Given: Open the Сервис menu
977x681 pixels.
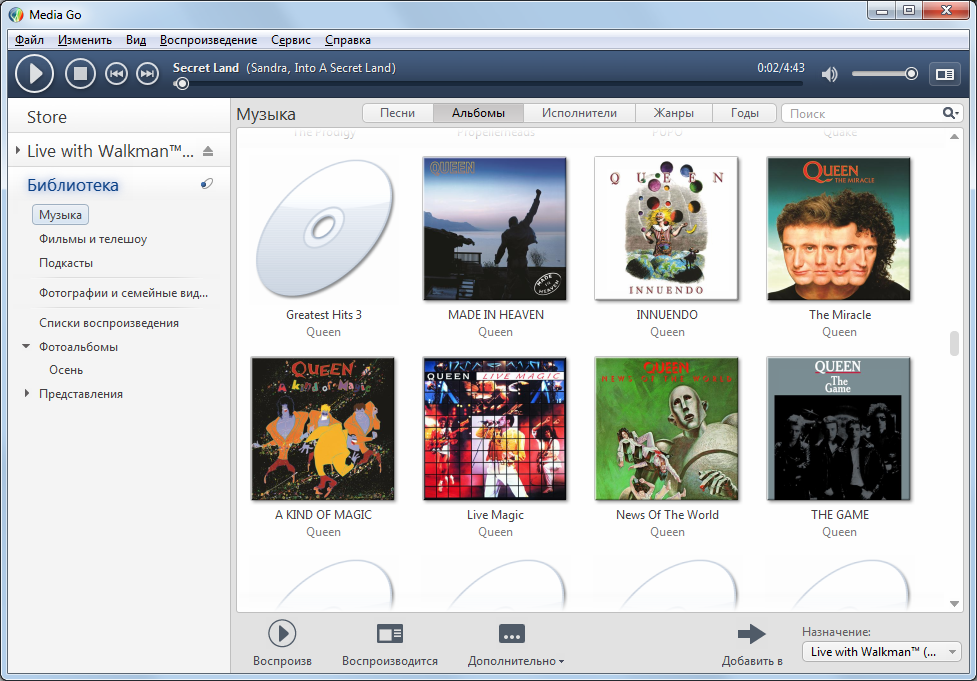Looking at the screenshot, I should click(x=290, y=40).
